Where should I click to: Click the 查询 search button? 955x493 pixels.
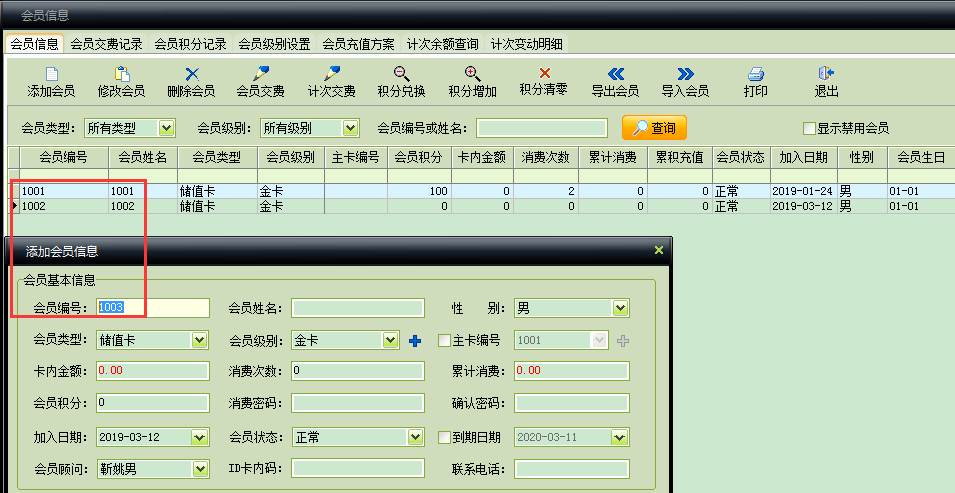(654, 128)
